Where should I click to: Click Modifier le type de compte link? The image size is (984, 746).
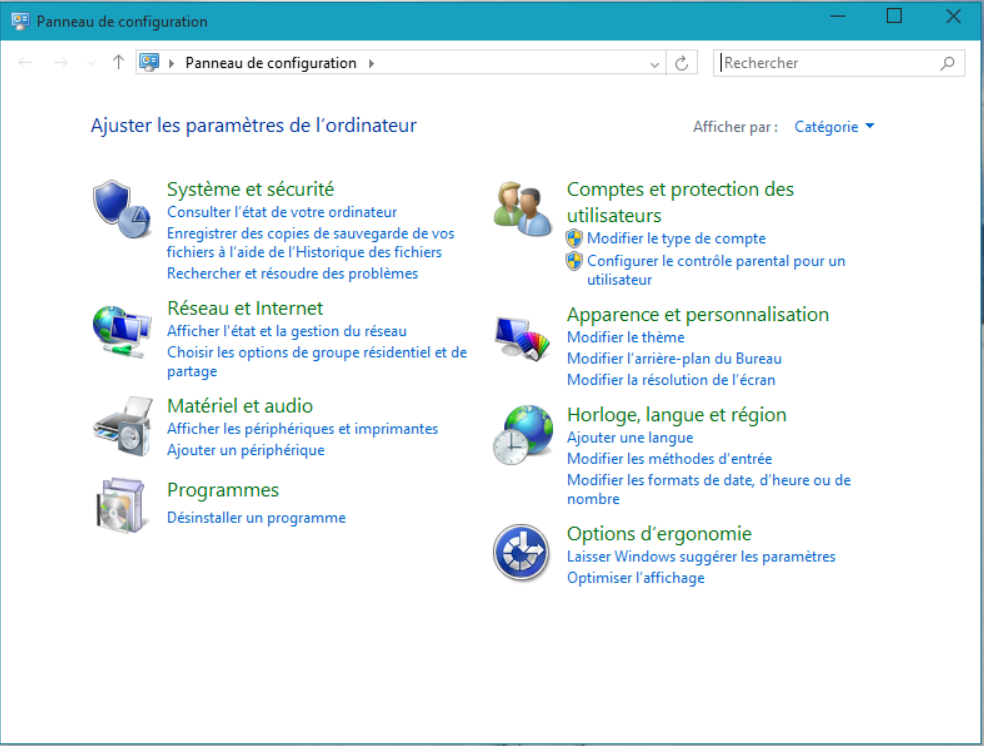click(x=676, y=238)
